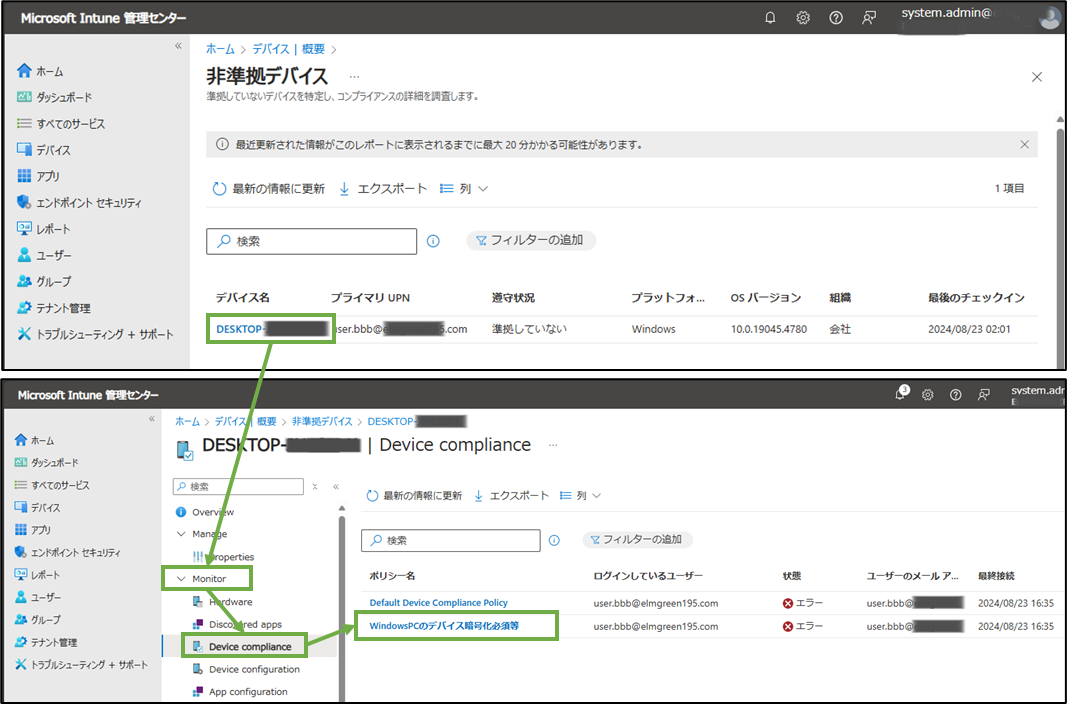Collapse the Manage section
This screenshot has width=1067, height=704.
182,534
